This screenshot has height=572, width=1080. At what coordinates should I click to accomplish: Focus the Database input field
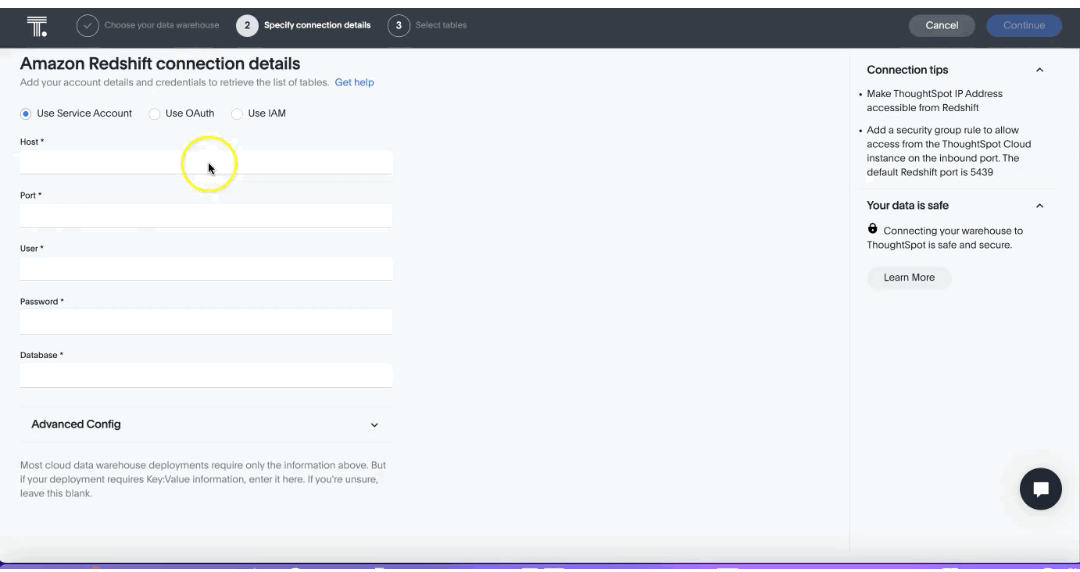[206, 376]
